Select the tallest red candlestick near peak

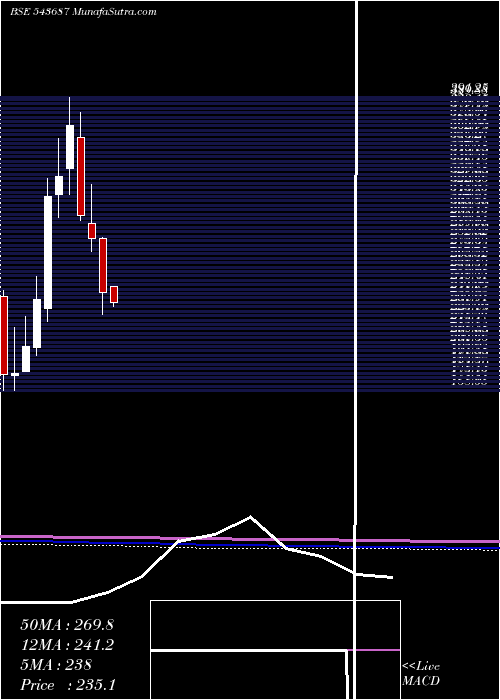pyautogui.click(x=81, y=176)
